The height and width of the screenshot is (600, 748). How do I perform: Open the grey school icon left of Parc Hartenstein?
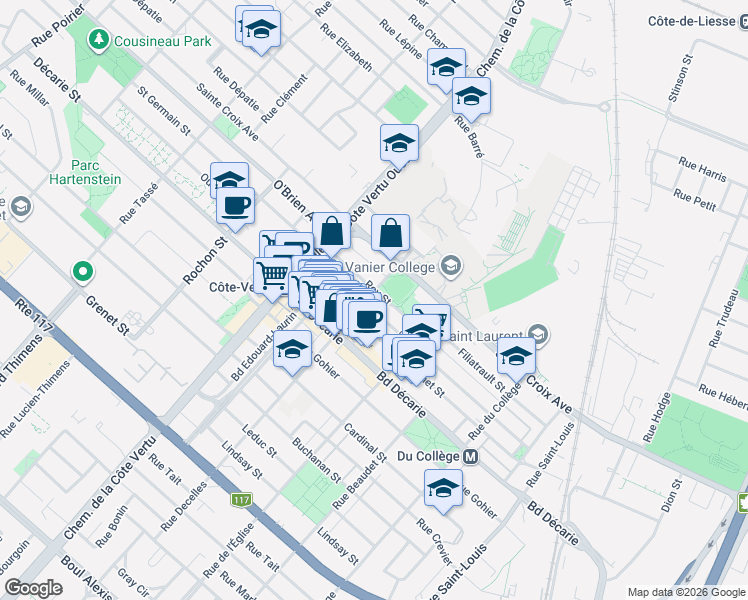(x=21, y=207)
